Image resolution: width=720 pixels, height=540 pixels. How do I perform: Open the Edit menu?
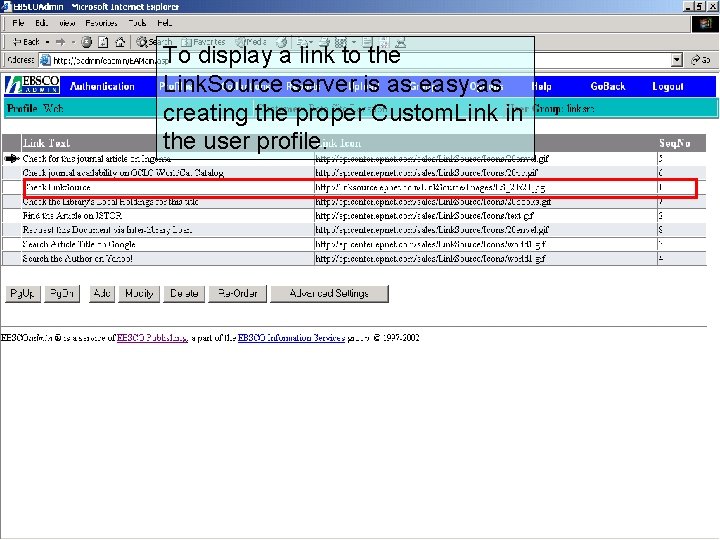(x=41, y=23)
